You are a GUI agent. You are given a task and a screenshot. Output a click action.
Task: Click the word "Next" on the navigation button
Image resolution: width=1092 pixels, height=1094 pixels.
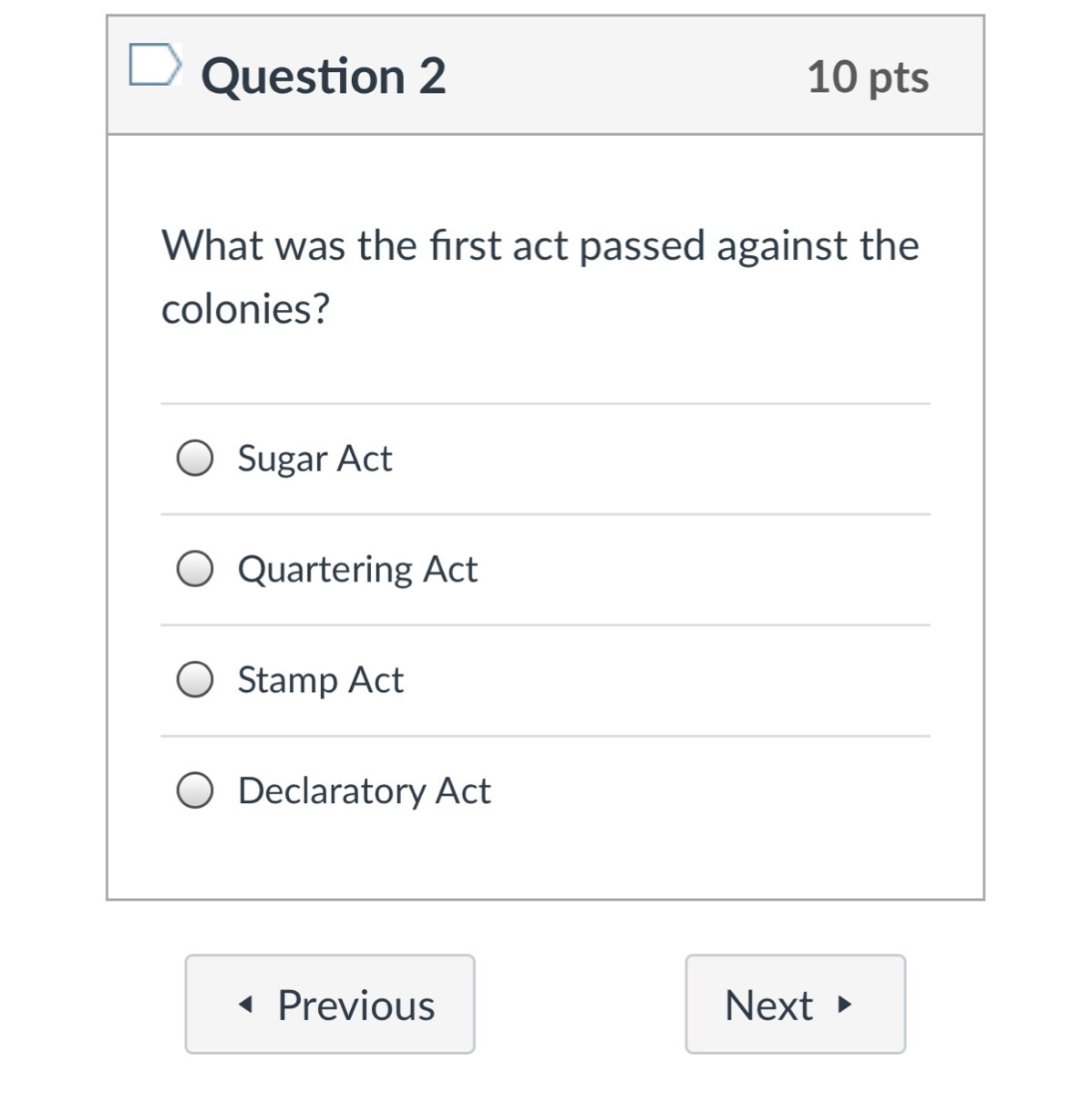tap(768, 1006)
